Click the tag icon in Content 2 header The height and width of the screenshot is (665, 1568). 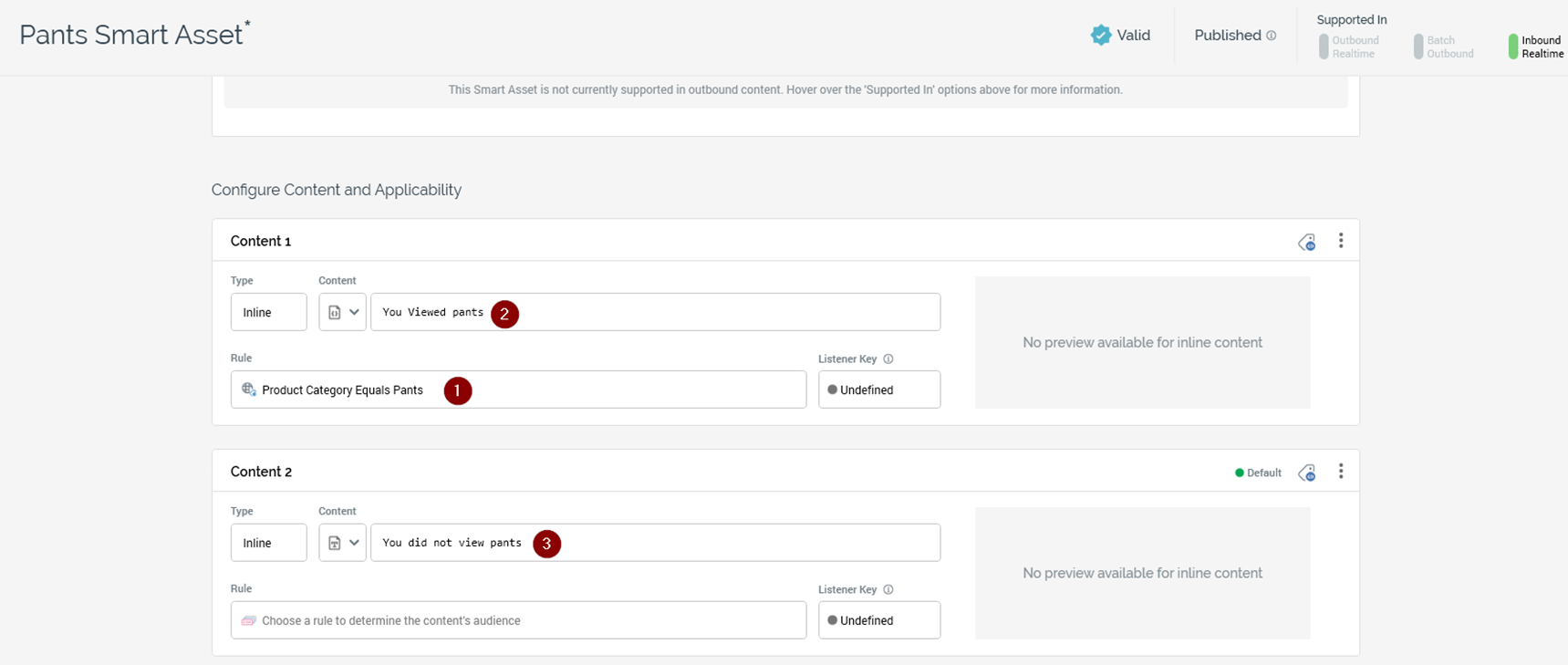click(1306, 473)
